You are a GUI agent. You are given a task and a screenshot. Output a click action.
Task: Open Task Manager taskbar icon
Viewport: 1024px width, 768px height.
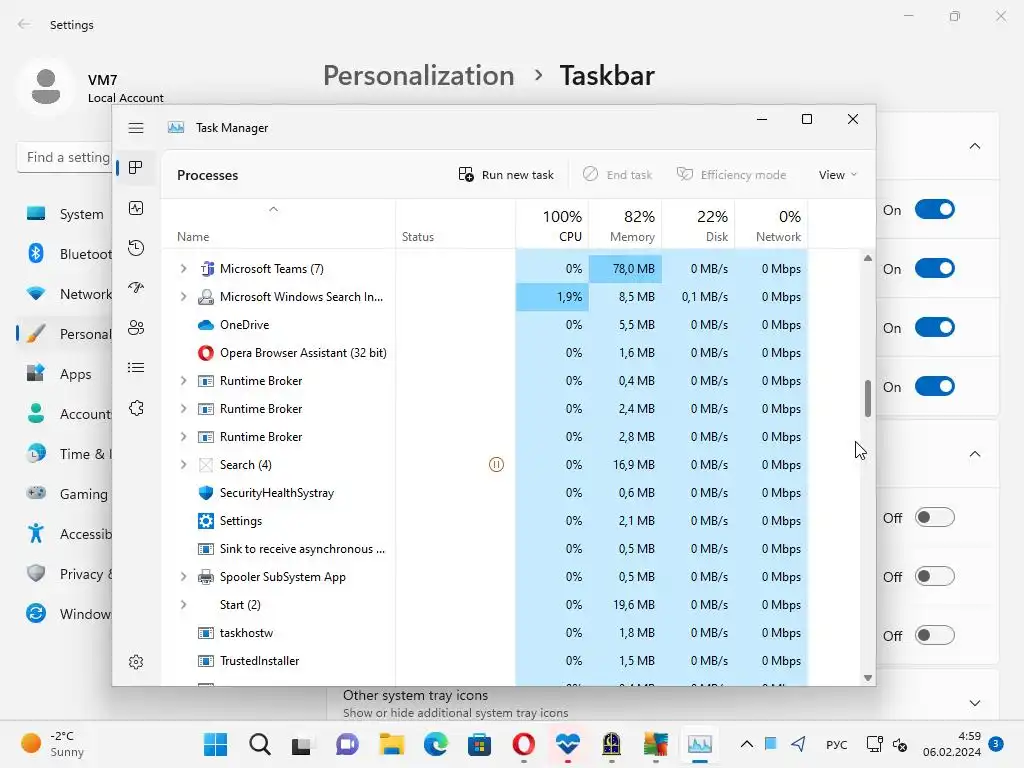click(x=699, y=744)
